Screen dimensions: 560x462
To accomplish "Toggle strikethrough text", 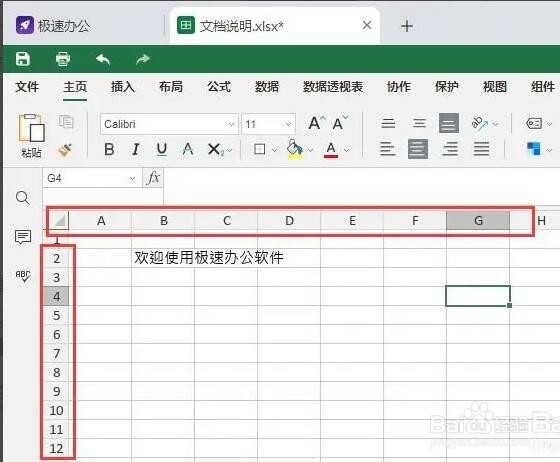I will point(188,149).
